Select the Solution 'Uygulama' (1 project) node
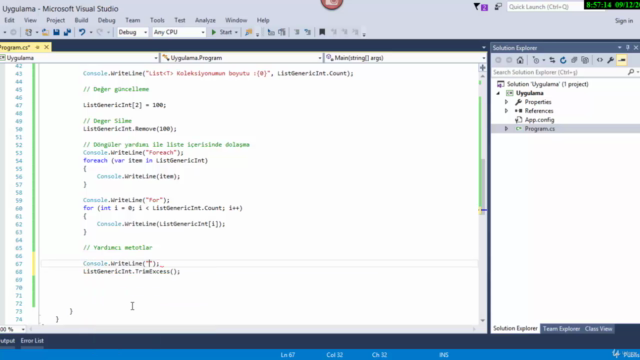640x360 pixels. pos(547,84)
